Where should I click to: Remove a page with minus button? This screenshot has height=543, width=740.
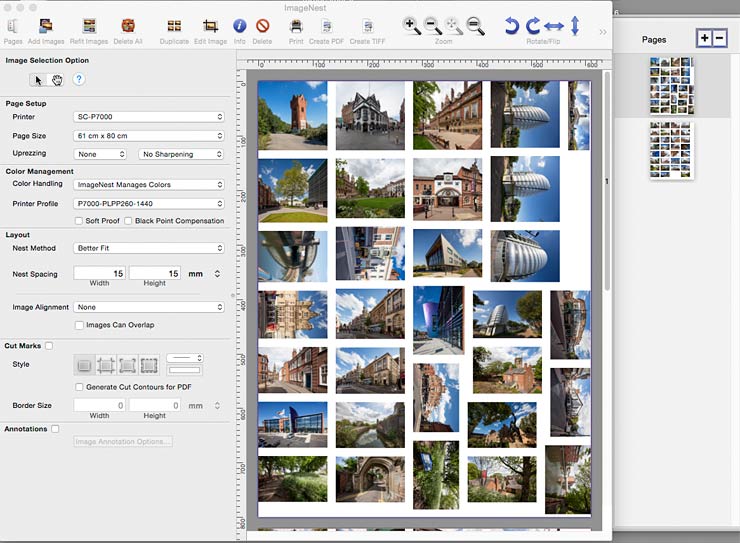(719, 38)
